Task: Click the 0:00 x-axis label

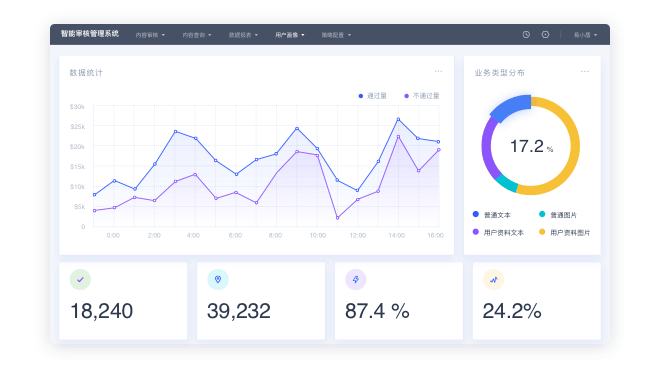Action: pos(113,235)
